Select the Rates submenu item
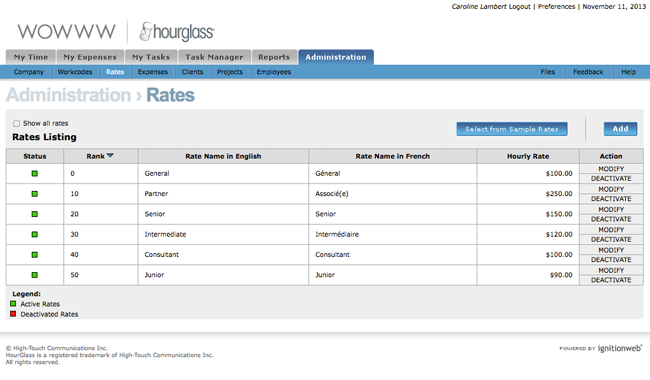This screenshot has width=650, height=380. pyautogui.click(x=115, y=72)
